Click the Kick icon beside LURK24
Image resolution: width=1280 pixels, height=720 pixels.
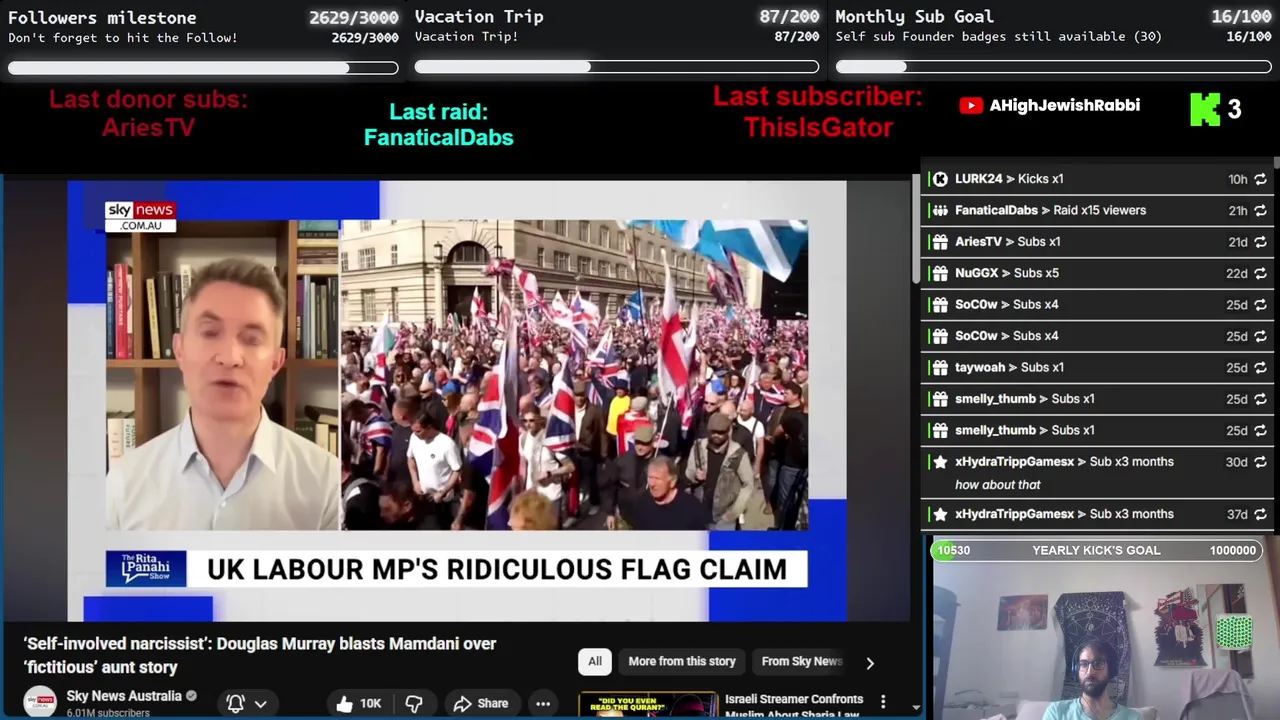(939, 179)
